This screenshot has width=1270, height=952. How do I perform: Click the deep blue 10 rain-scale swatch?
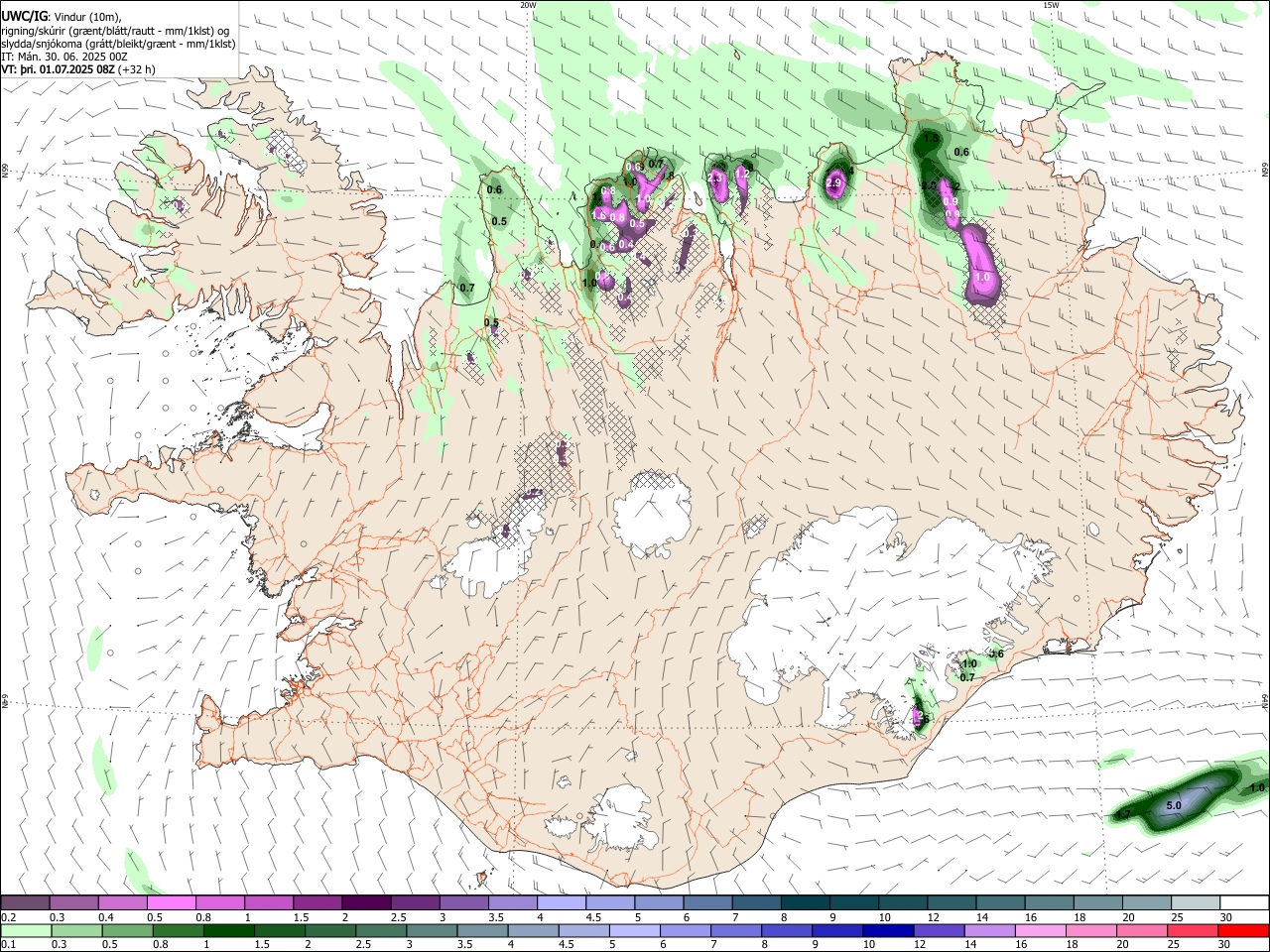[888, 930]
